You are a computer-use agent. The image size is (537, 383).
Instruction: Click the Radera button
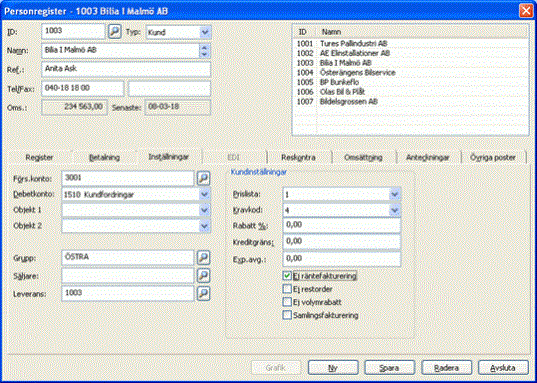click(x=446, y=368)
